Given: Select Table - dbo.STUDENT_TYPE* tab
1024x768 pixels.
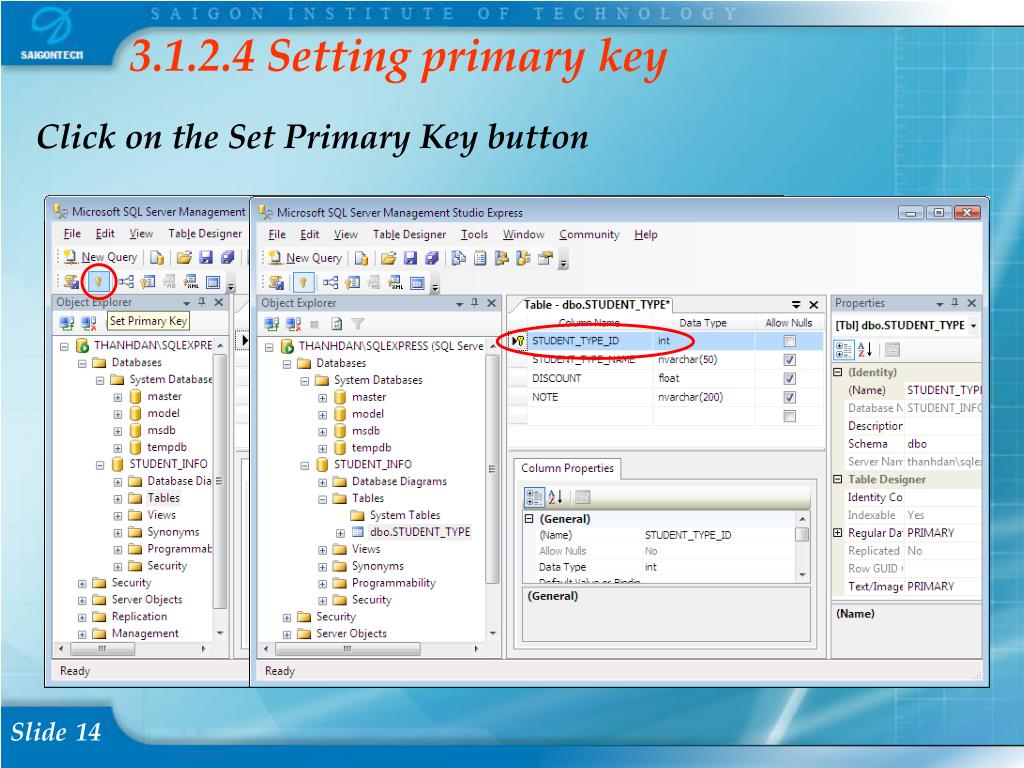Looking at the screenshot, I should click(x=597, y=305).
